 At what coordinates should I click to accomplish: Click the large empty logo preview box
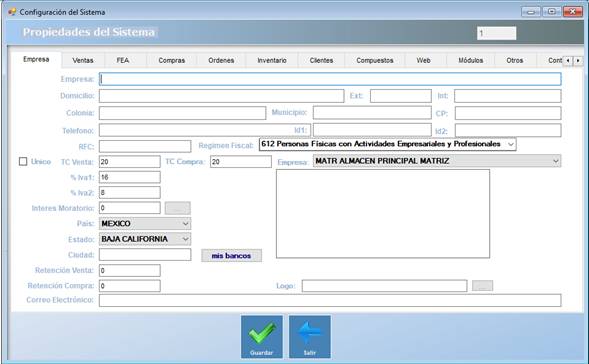(x=383, y=214)
